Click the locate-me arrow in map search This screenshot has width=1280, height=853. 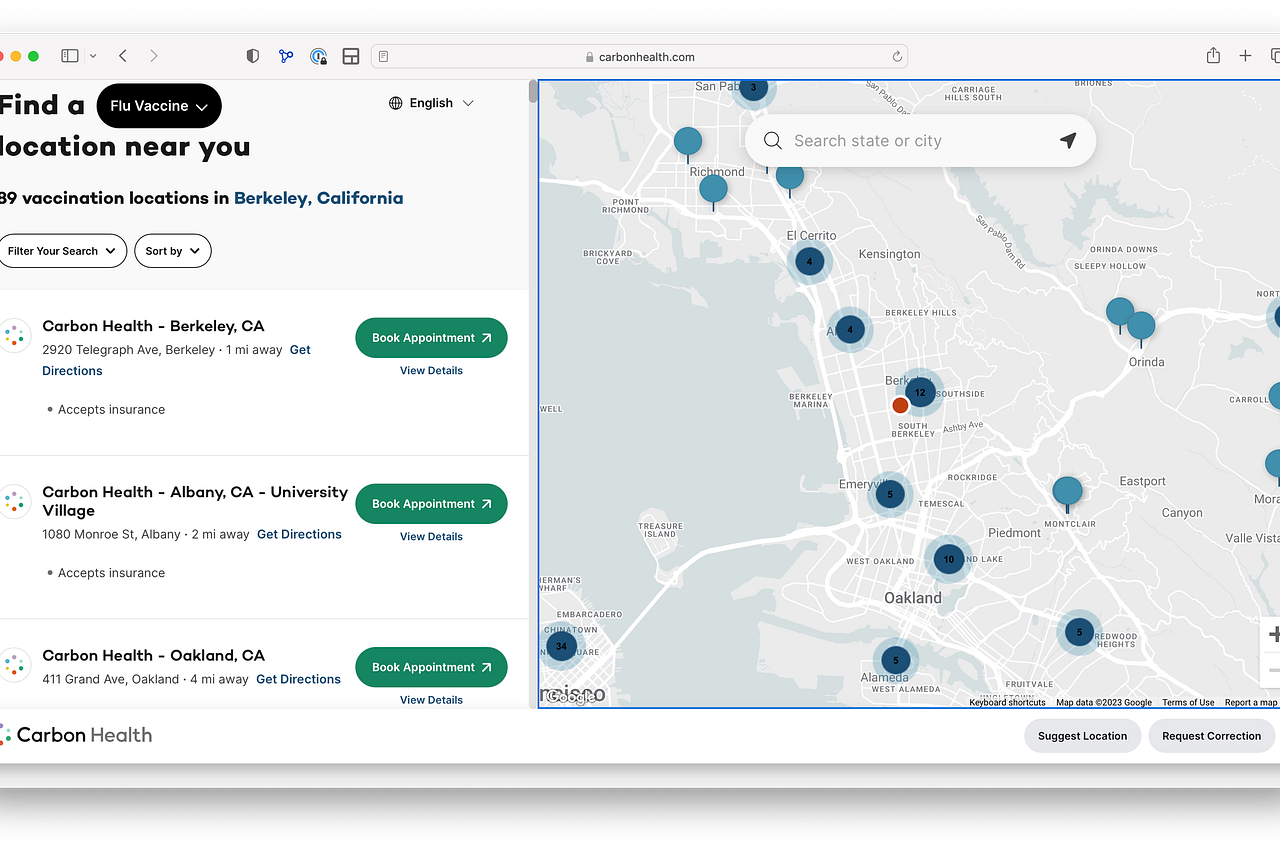coord(1068,140)
